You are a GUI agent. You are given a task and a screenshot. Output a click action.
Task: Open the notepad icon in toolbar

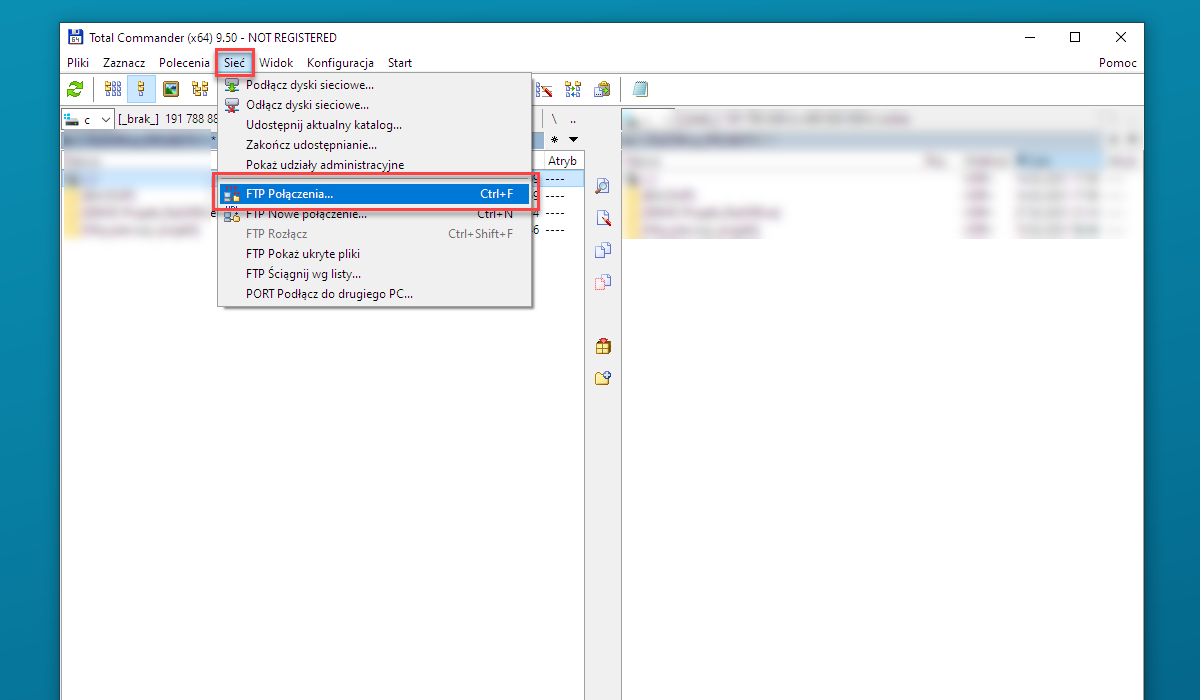640,90
